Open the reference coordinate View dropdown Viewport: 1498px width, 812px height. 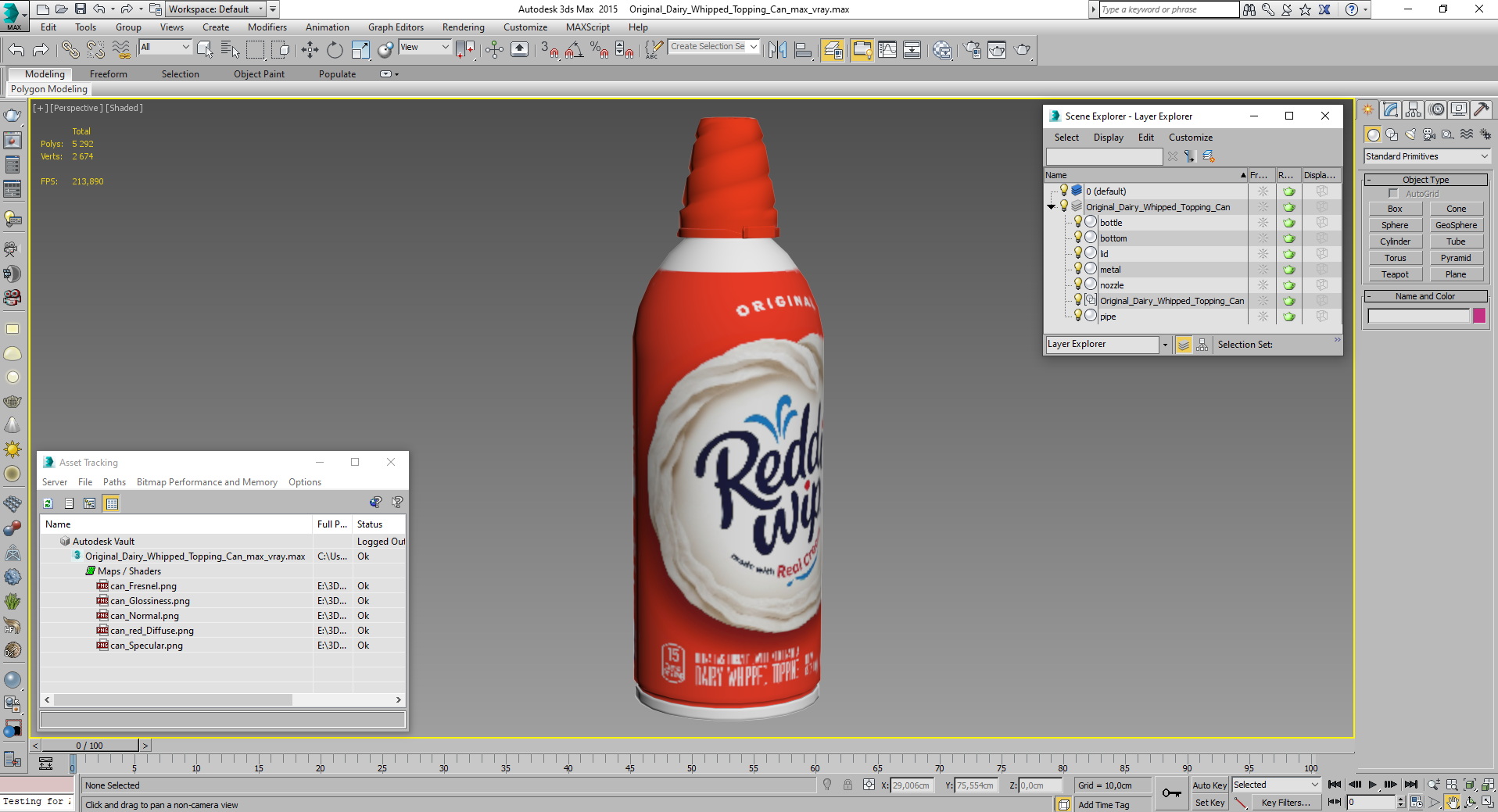coord(425,47)
